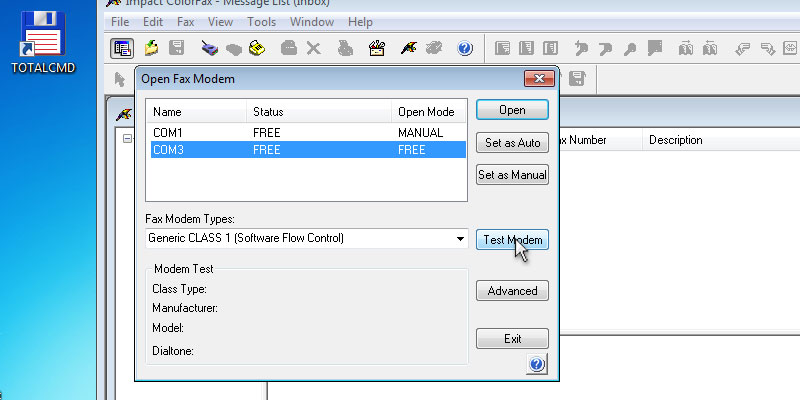Open the Window menu

(313, 22)
